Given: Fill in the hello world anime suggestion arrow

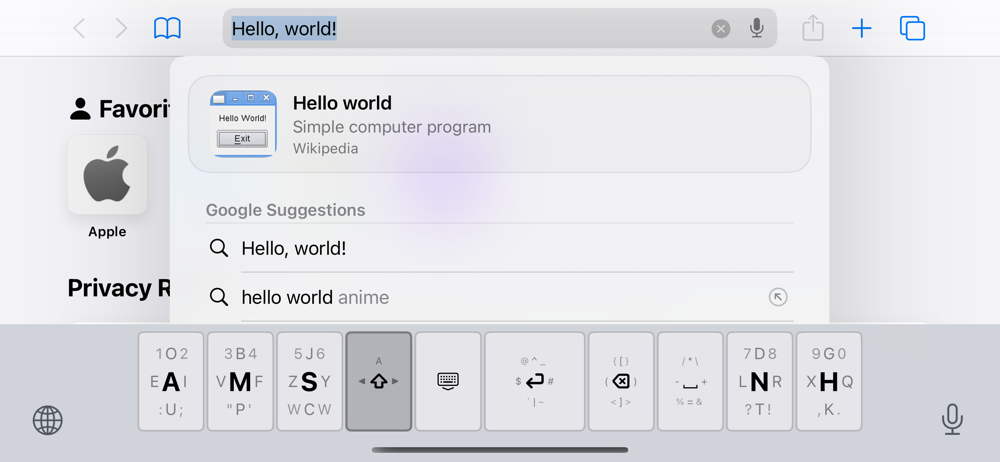Looking at the screenshot, I should pos(777,297).
